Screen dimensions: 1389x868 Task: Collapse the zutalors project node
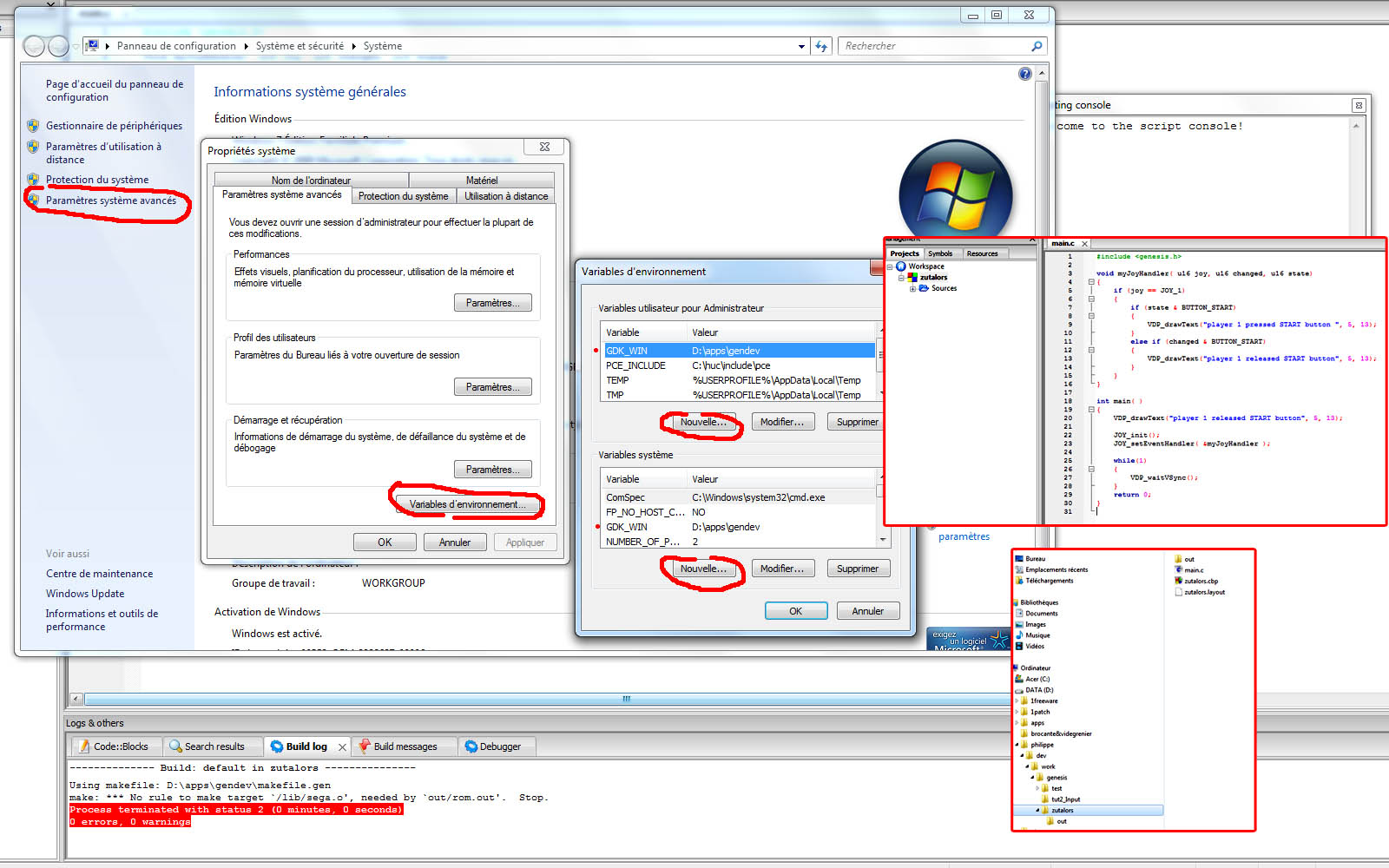[x=901, y=278]
